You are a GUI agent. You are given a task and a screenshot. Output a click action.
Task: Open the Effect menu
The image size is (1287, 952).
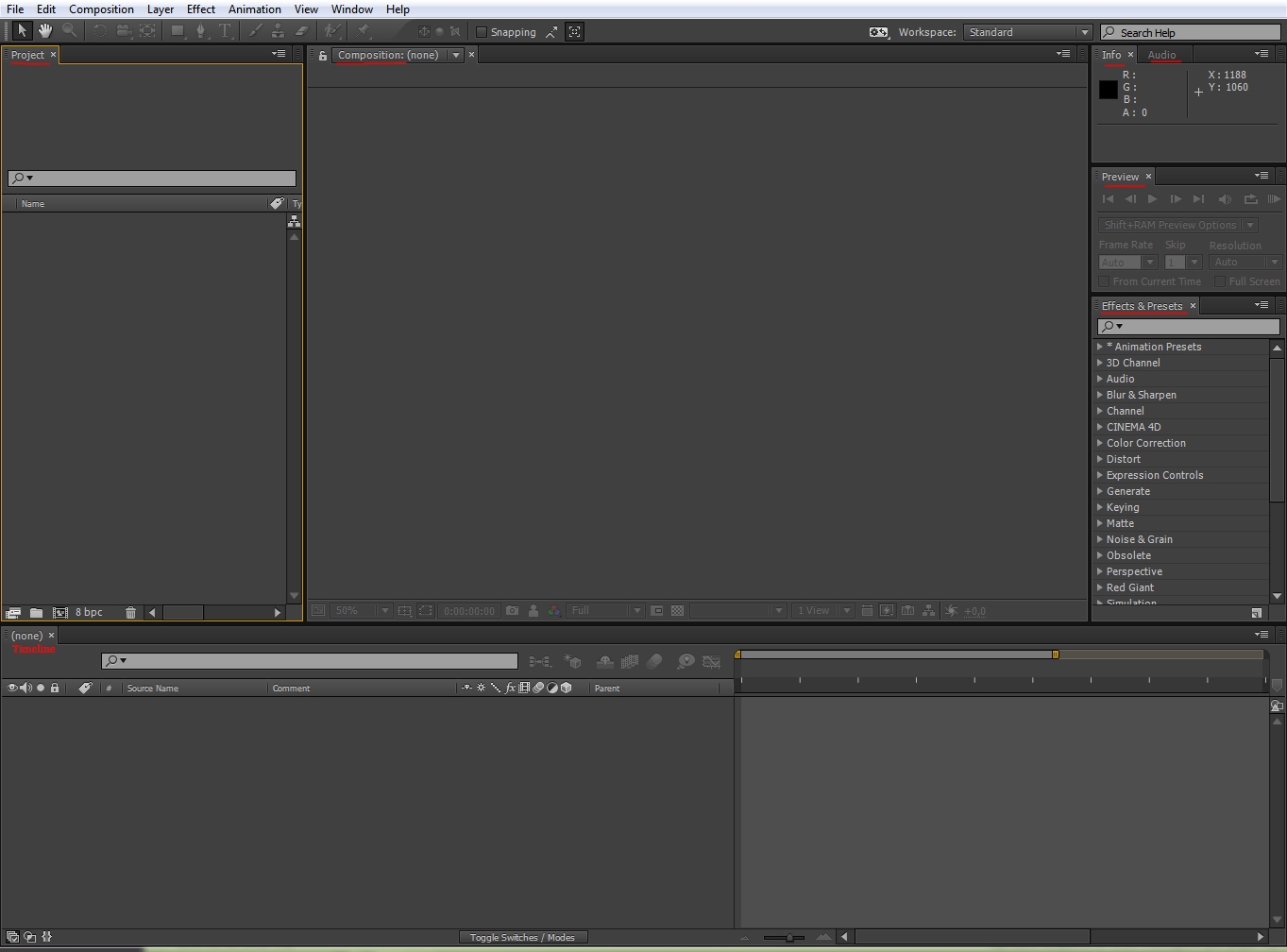pyautogui.click(x=201, y=9)
